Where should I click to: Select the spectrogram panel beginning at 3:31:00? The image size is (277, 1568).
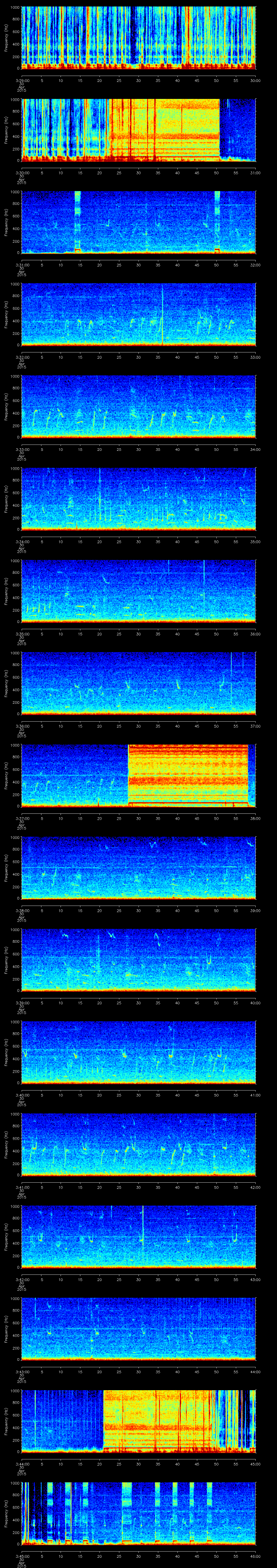[x=139, y=222]
